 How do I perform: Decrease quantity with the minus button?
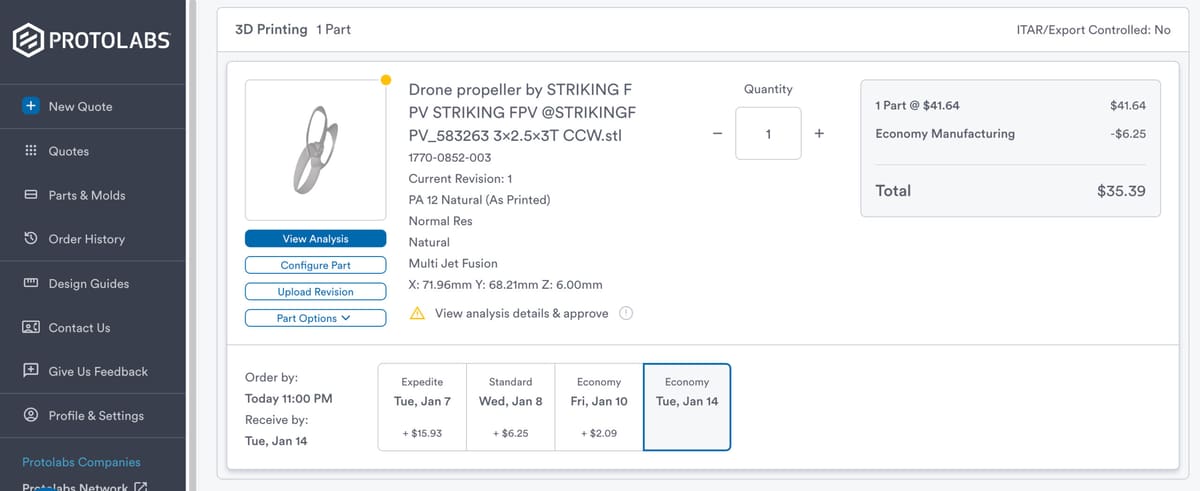(717, 133)
